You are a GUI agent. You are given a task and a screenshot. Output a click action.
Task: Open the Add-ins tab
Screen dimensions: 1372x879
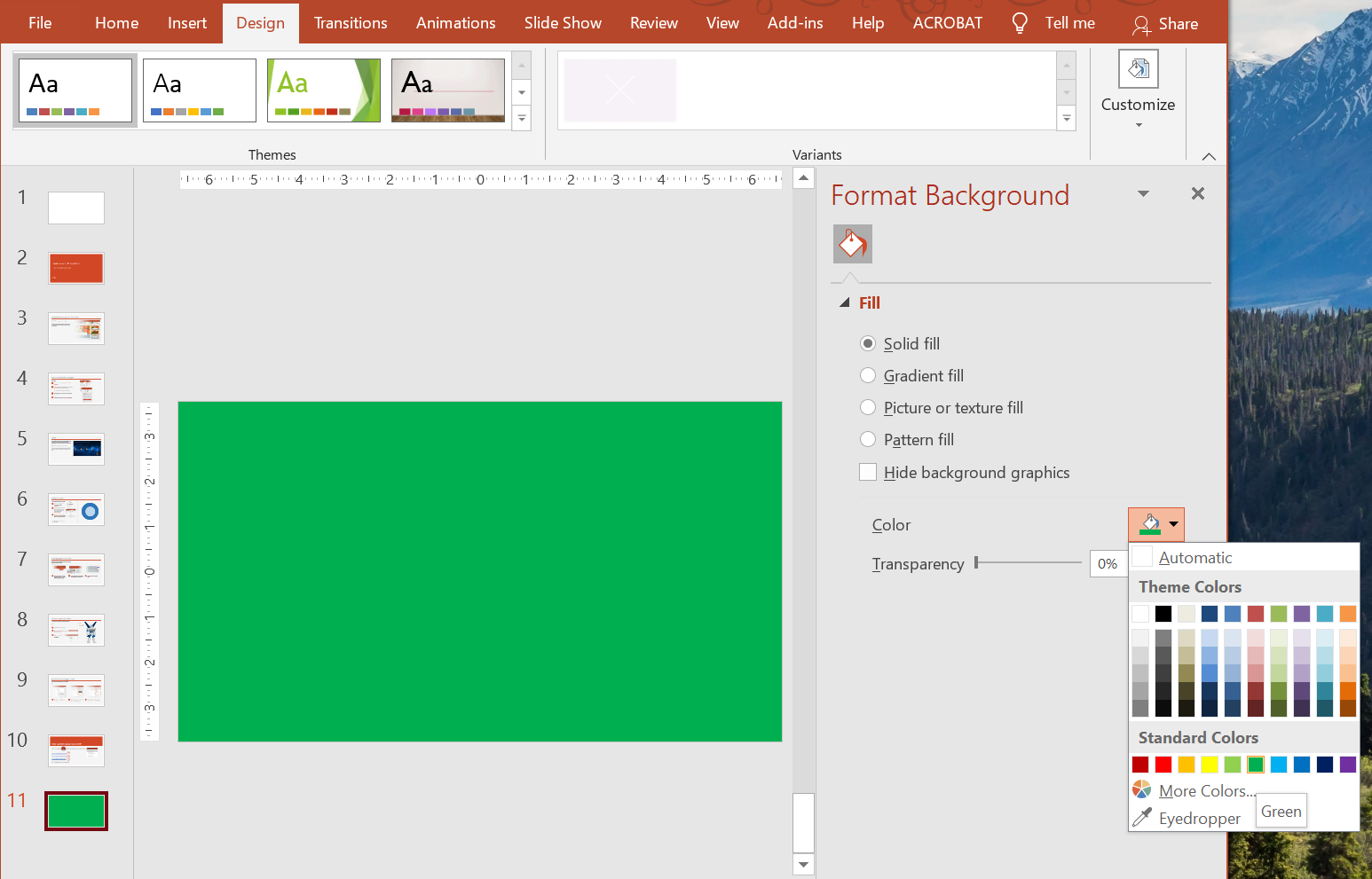795,23
